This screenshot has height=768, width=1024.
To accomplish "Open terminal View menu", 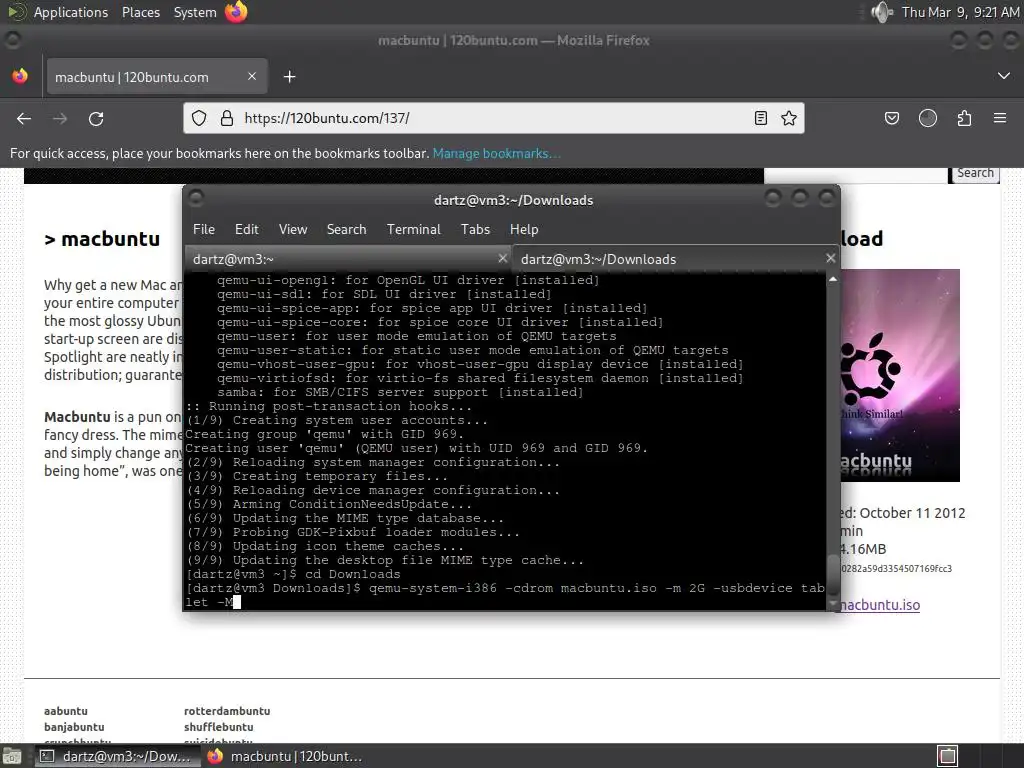I will pyautogui.click(x=293, y=229).
